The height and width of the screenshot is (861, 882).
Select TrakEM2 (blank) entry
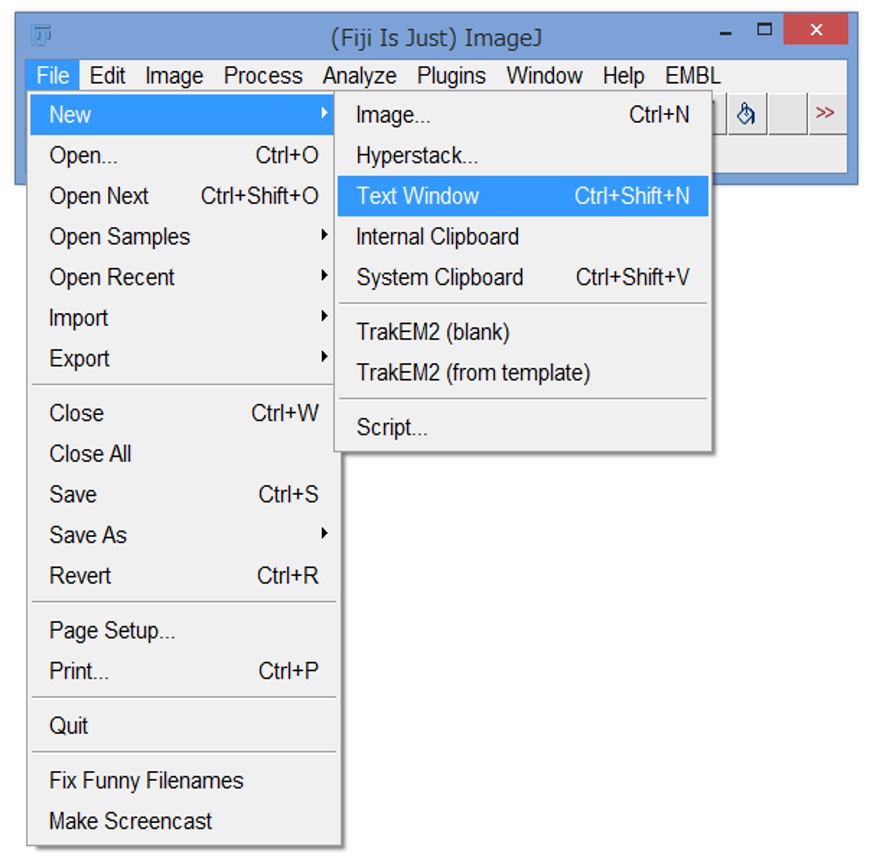[523, 332]
